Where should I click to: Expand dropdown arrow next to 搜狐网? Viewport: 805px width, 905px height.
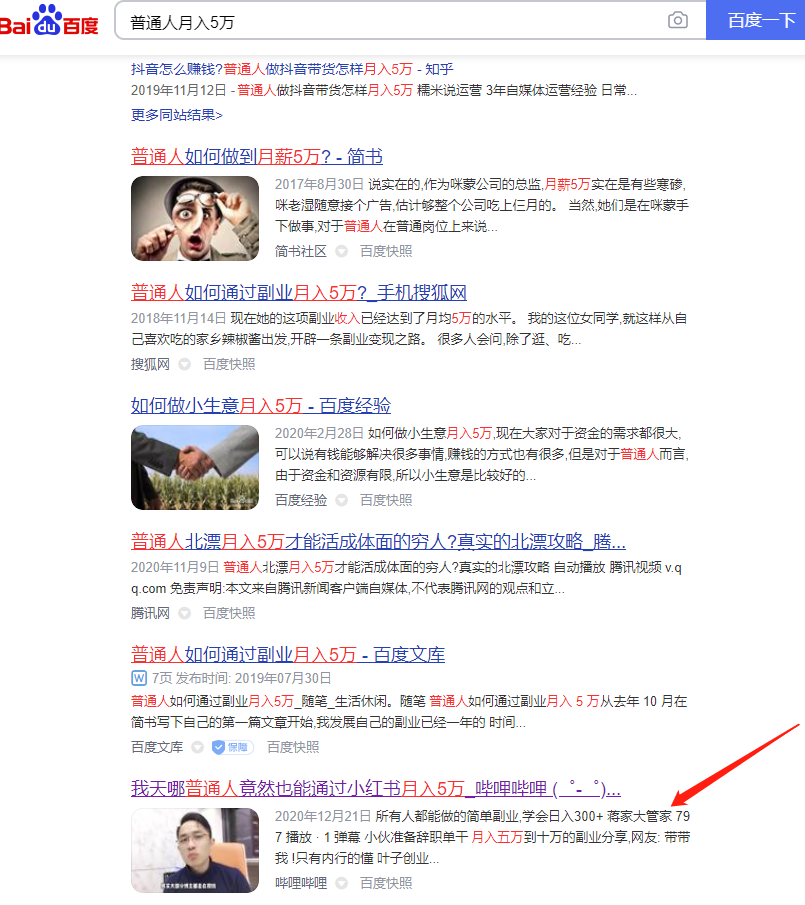pos(185,365)
